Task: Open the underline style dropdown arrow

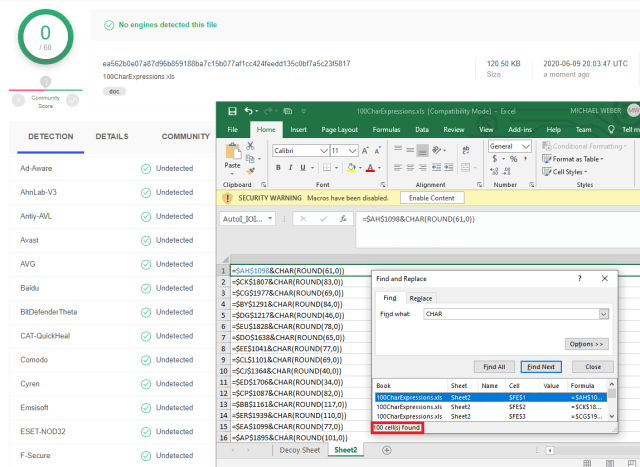Action: click(x=312, y=168)
